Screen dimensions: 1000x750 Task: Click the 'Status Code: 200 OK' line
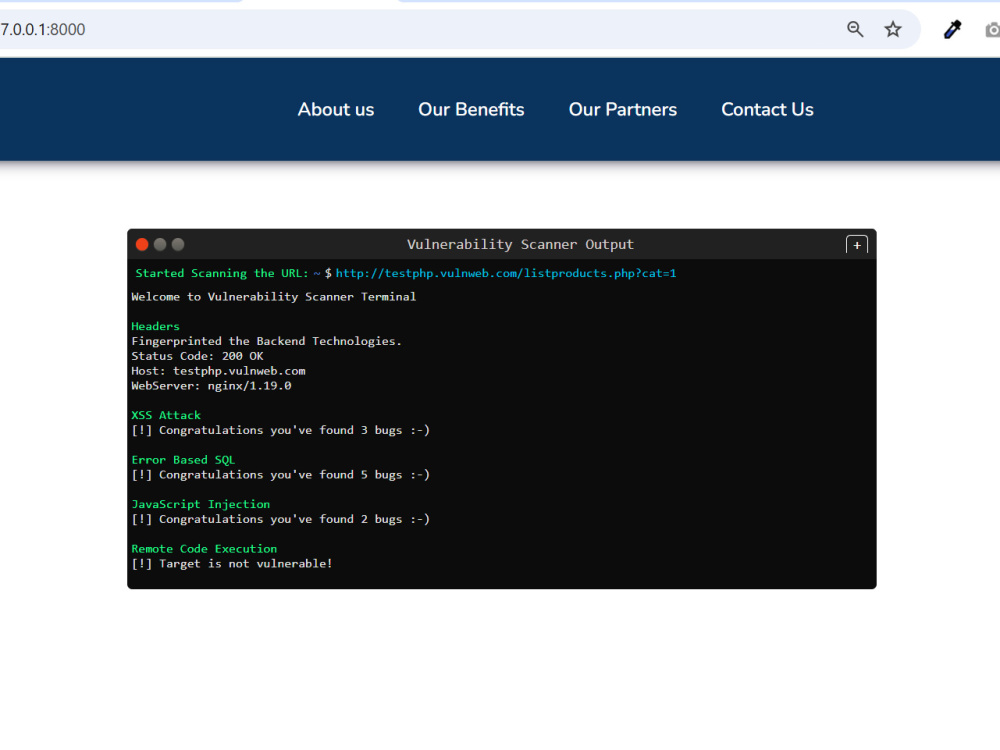click(197, 356)
